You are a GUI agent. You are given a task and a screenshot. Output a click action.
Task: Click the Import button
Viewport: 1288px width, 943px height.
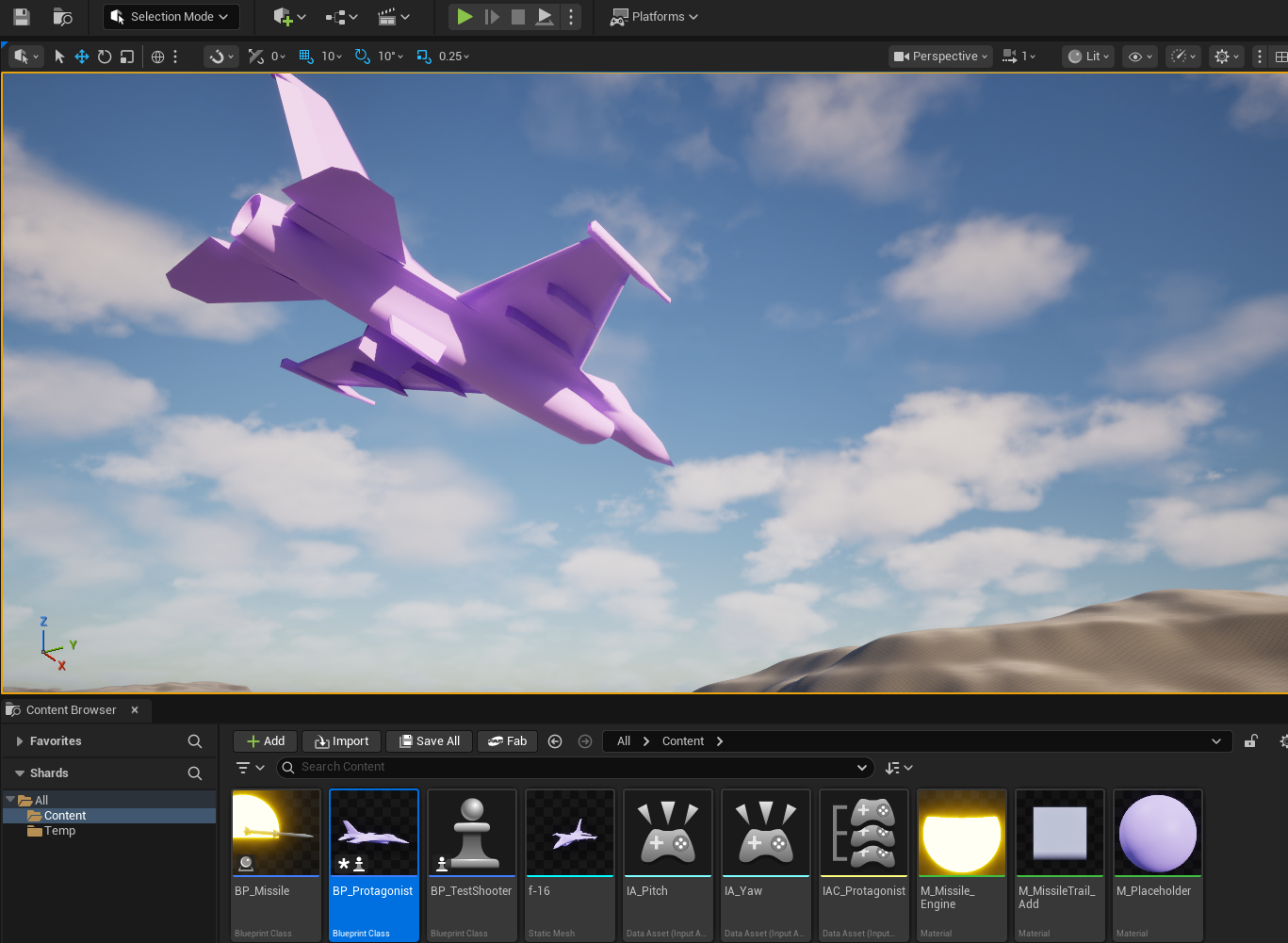[x=342, y=741]
